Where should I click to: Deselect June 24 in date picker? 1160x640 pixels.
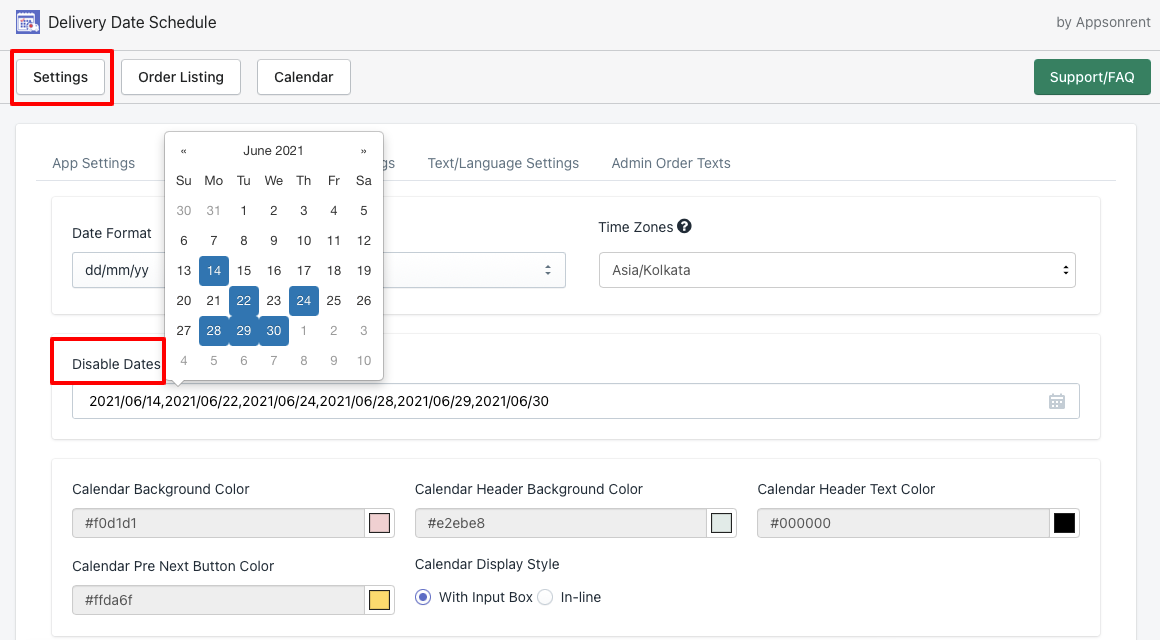point(304,301)
